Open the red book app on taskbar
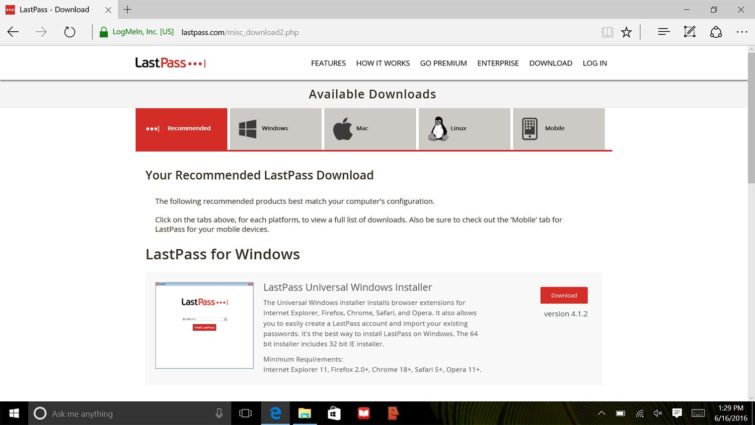755x425 pixels. [x=364, y=413]
